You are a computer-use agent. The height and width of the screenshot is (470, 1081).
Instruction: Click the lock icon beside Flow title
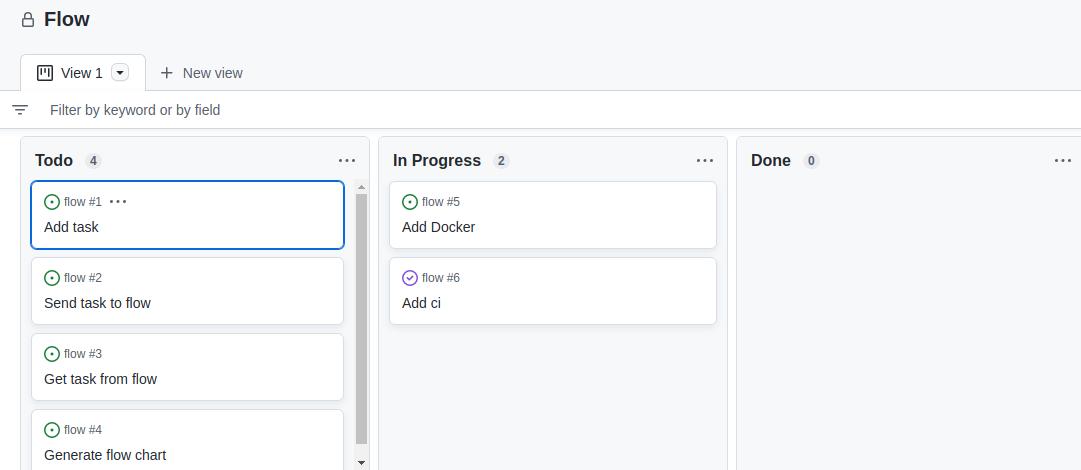pos(28,20)
